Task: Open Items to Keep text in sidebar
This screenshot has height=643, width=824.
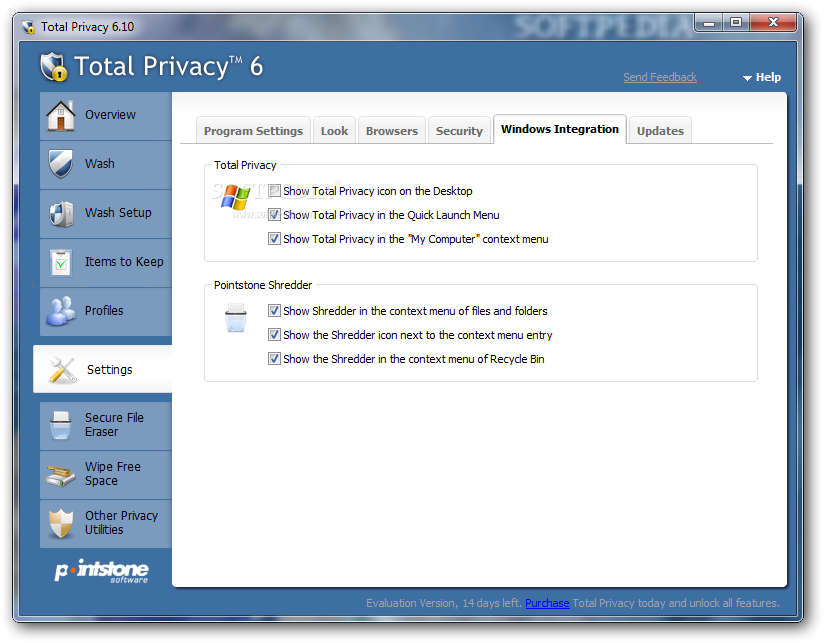Action: click(x=124, y=262)
